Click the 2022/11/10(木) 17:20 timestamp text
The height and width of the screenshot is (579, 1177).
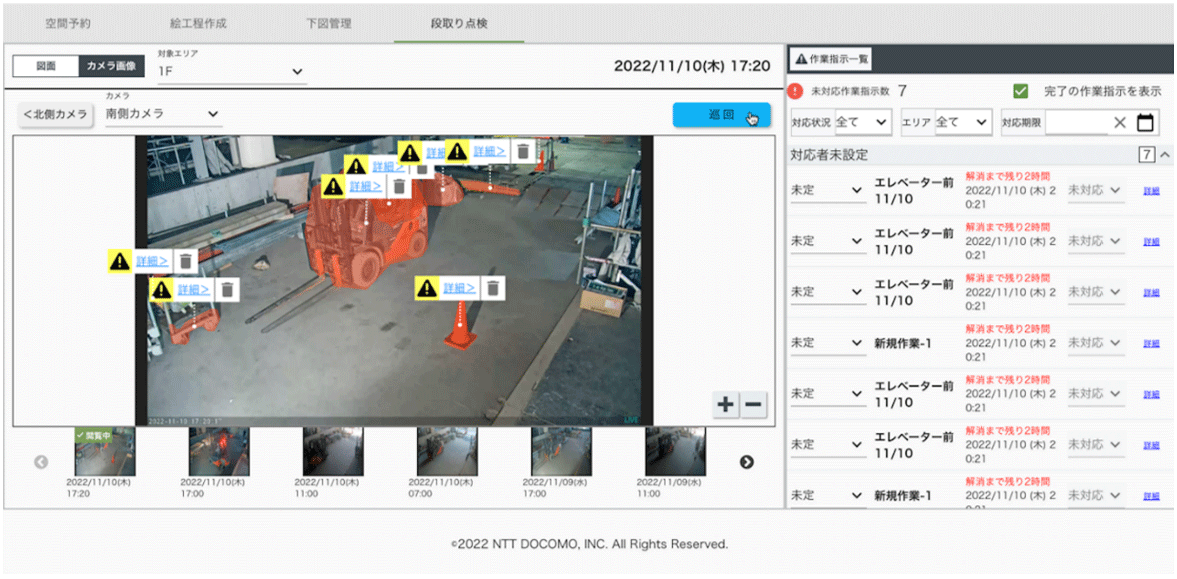click(692, 66)
